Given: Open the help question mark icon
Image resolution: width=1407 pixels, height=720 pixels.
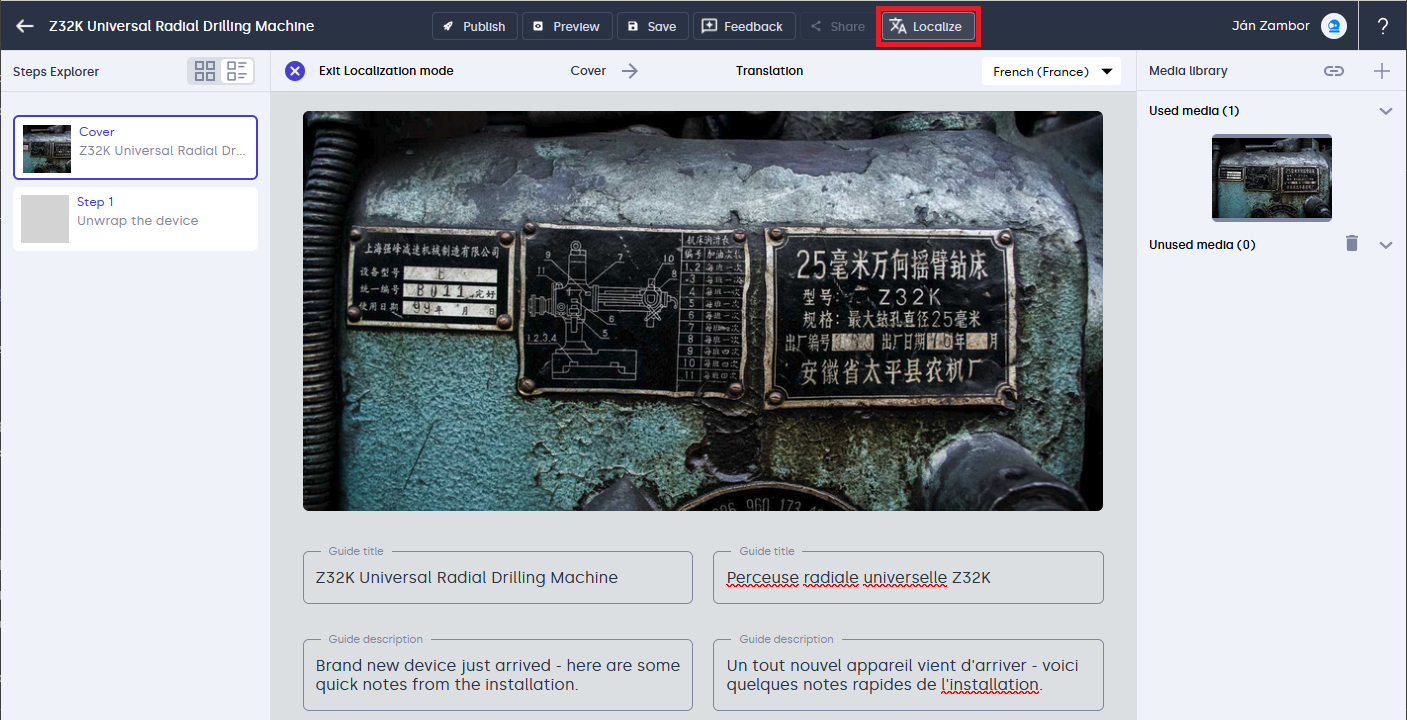Looking at the screenshot, I should (x=1382, y=26).
